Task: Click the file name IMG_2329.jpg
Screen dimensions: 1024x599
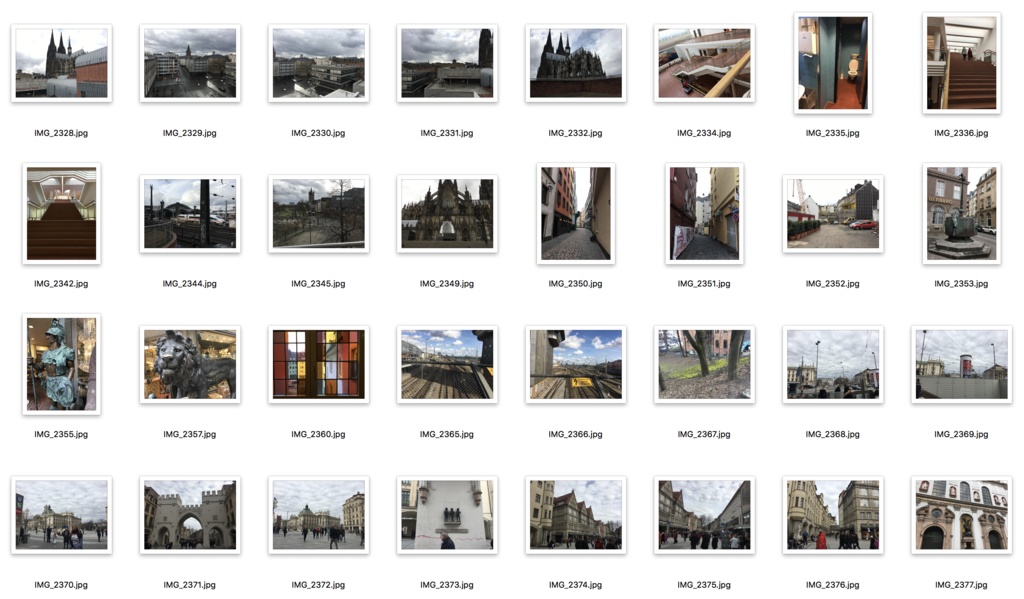Action: point(190,133)
